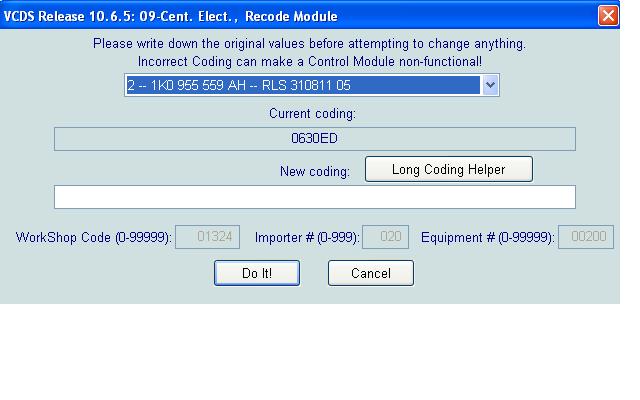
Task: Click the Importer # field 020
Action: coord(385,237)
